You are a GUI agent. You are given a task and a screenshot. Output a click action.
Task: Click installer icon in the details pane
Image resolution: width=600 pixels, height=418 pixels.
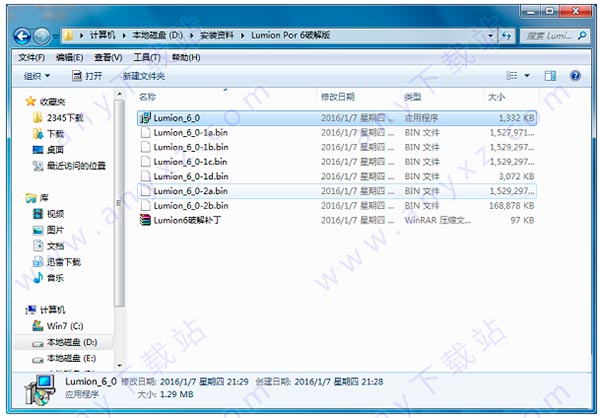(40, 390)
